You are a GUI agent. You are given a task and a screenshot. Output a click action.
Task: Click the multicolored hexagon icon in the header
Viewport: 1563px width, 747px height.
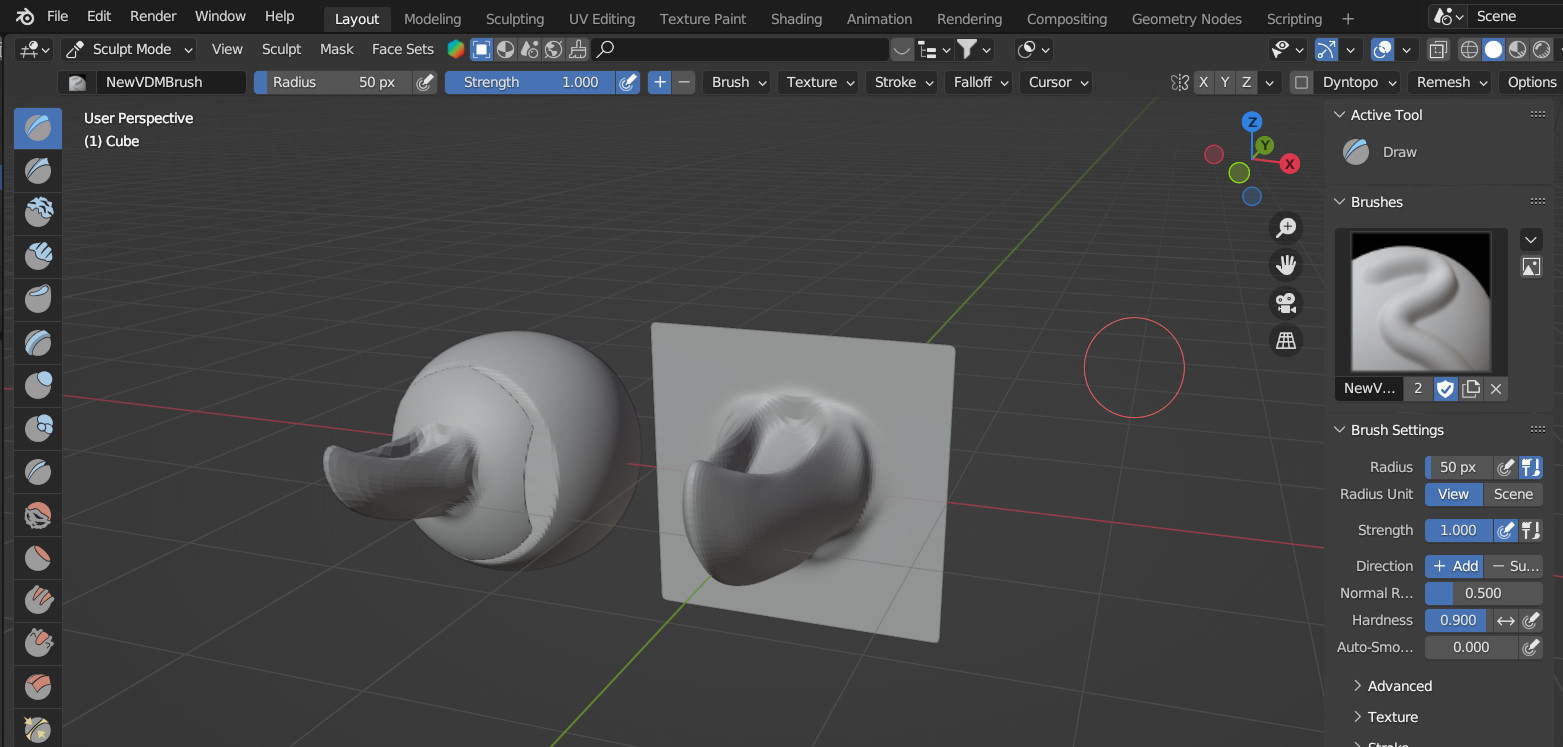click(456, 49)
